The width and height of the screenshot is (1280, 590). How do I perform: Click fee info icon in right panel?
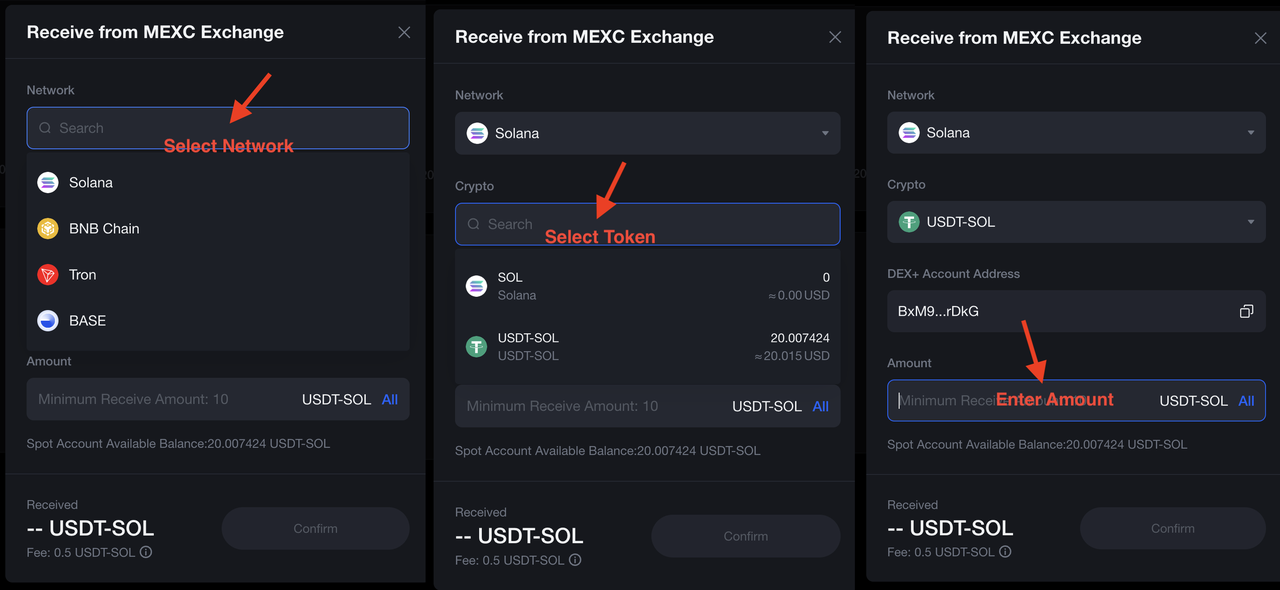click(x=1005, y=552)
